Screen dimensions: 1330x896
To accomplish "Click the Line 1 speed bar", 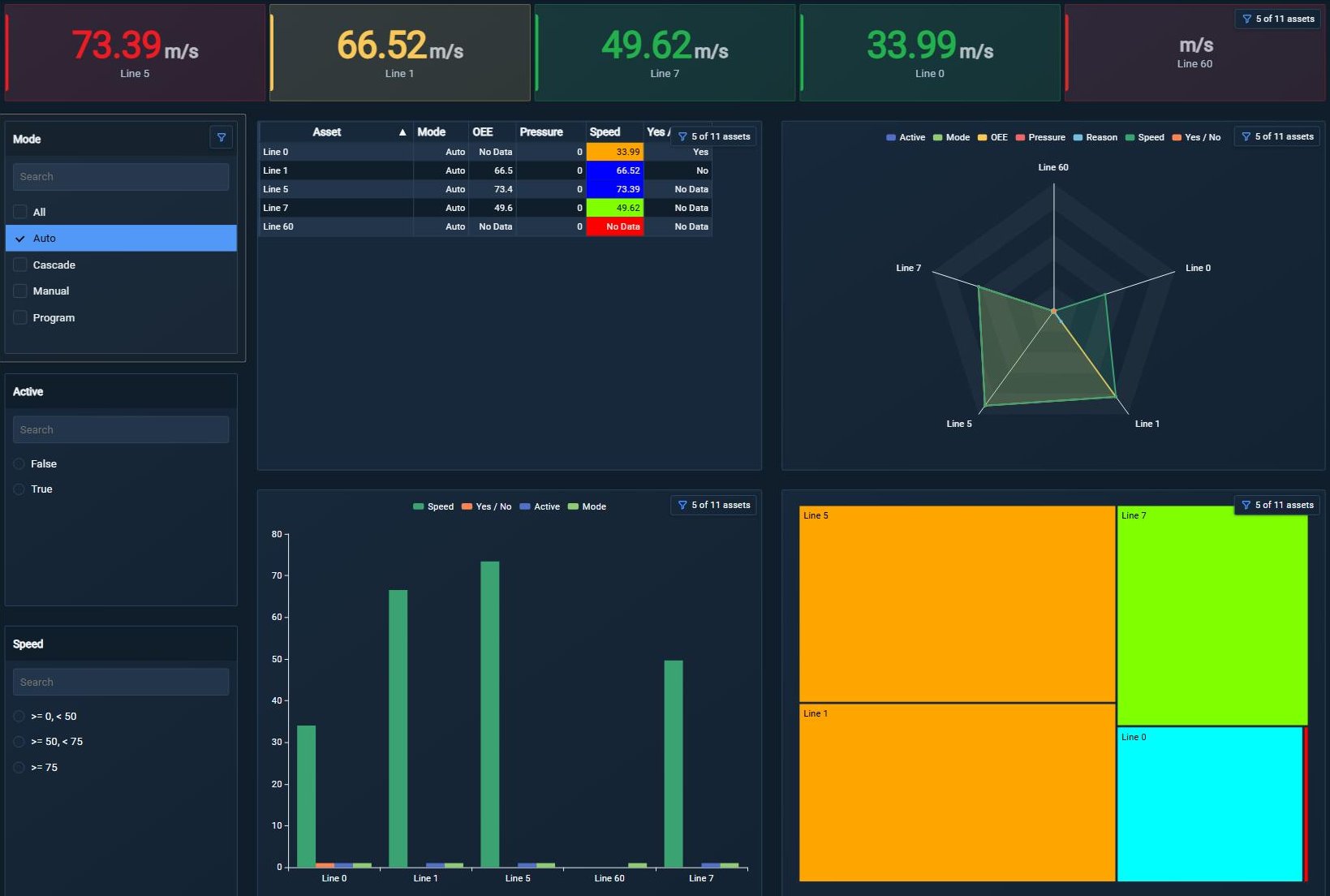I will (x=398, y=729).
